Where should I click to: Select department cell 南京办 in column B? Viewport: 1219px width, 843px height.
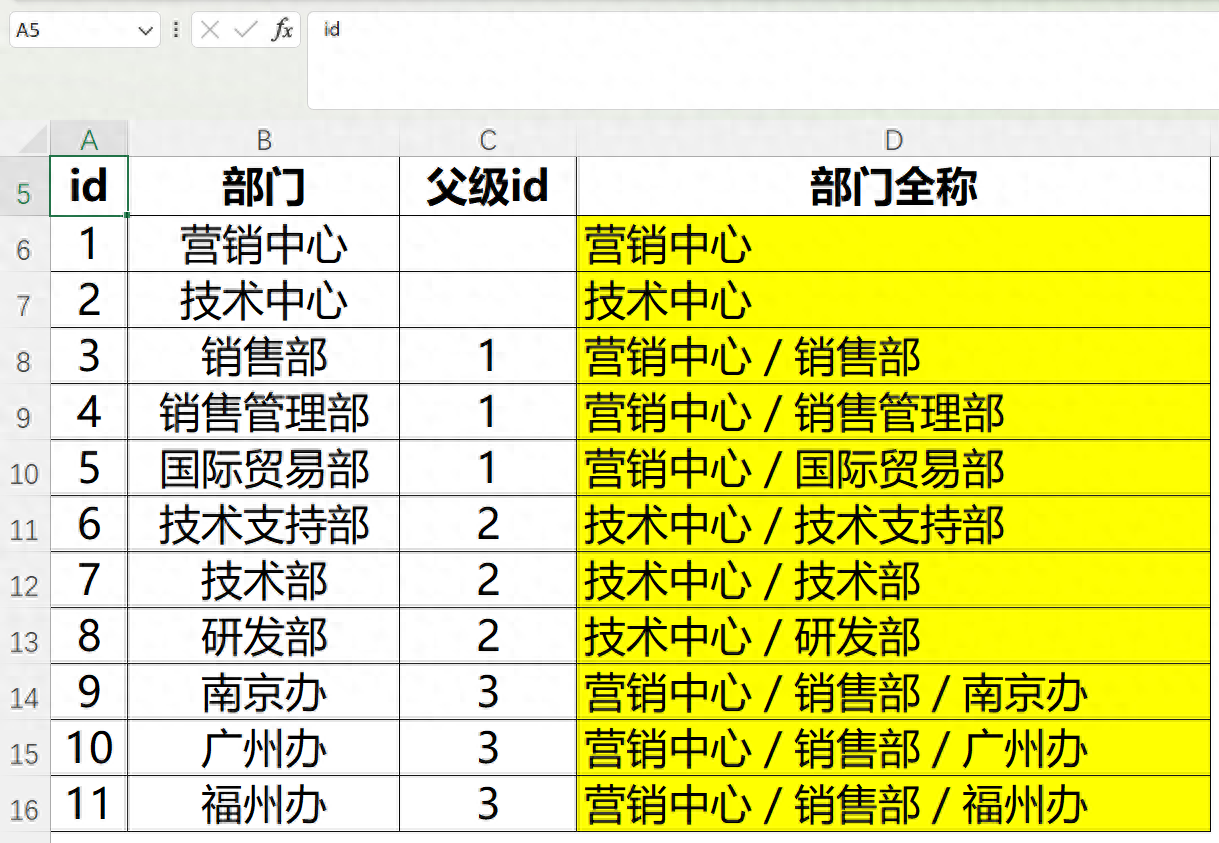point(264,691)
